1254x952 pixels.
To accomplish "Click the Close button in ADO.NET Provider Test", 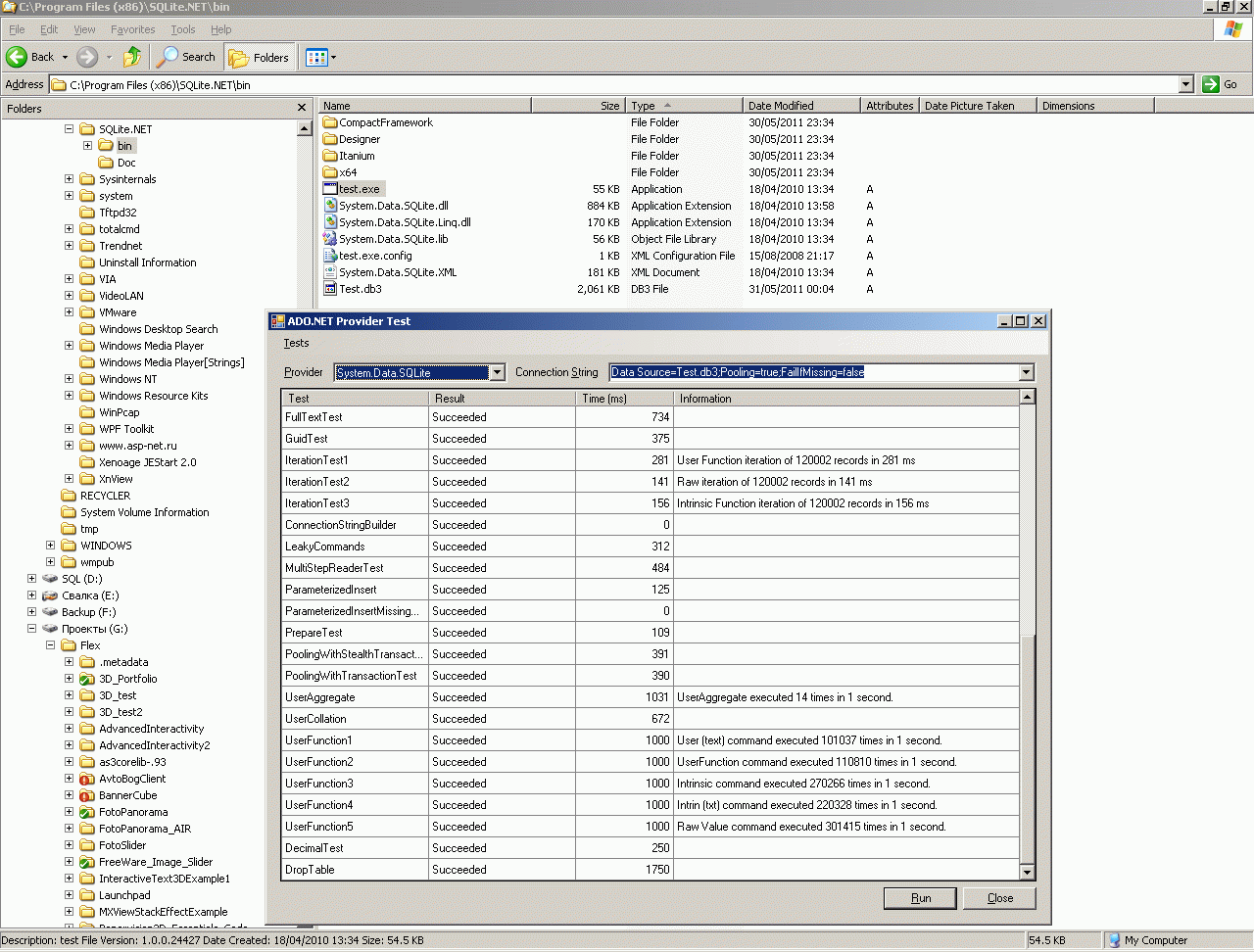I will [999, 898].
